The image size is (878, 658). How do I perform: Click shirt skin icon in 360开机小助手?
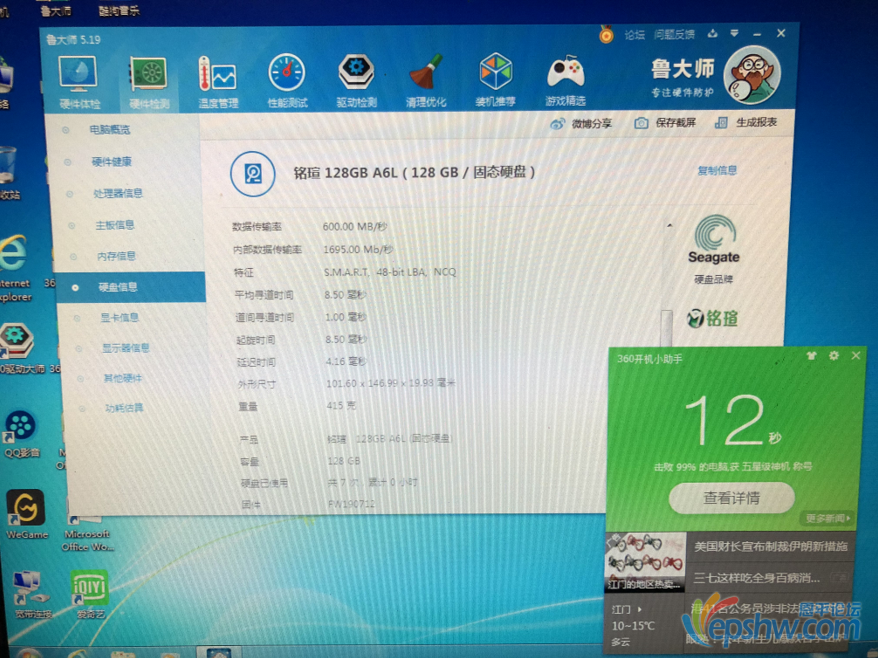pyautogui.click(x=811, y=356)
